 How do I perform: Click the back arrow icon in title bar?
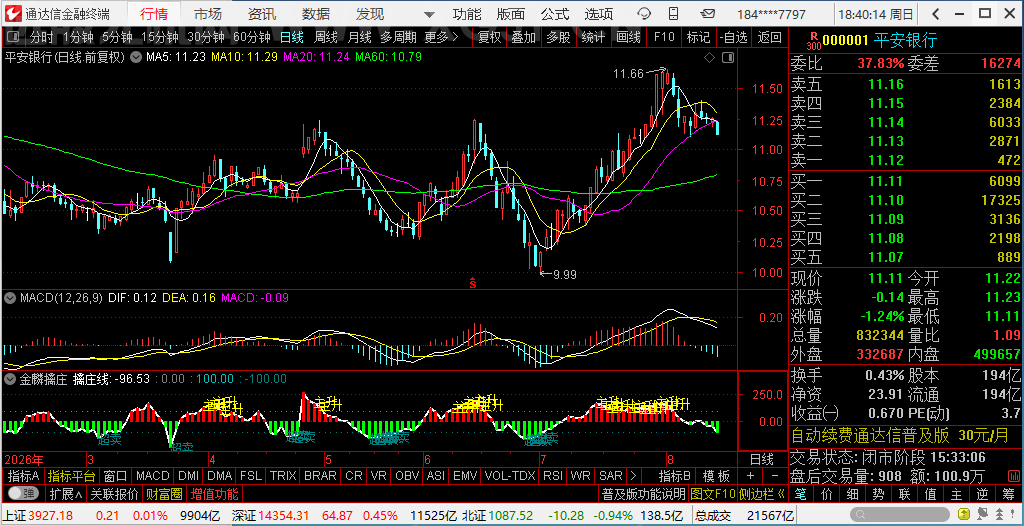pos(936,14)
